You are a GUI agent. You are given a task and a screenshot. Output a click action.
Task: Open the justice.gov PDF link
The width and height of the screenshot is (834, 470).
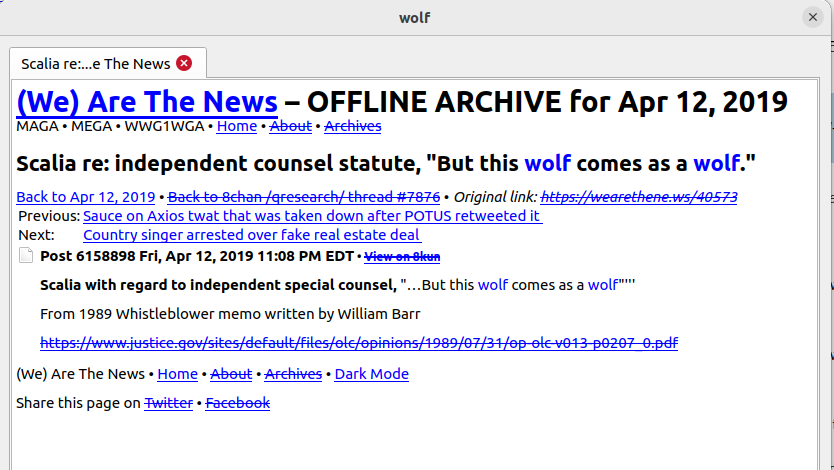point(359,343)
